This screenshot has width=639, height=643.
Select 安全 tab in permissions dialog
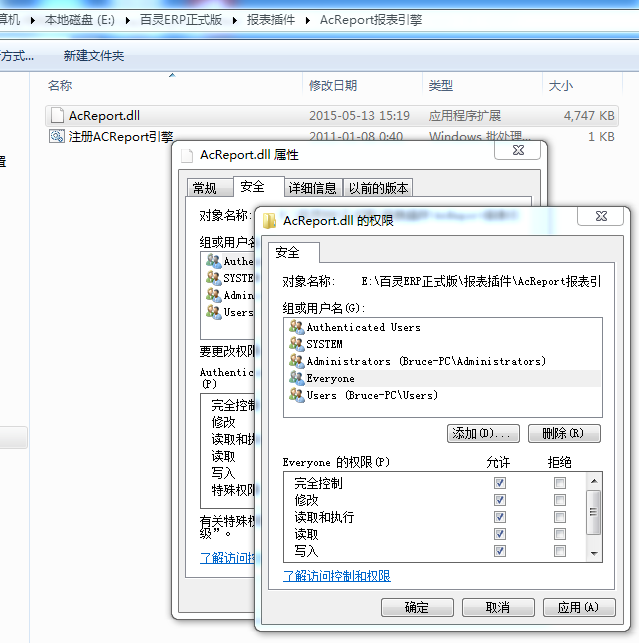click(x=293, y=252)
